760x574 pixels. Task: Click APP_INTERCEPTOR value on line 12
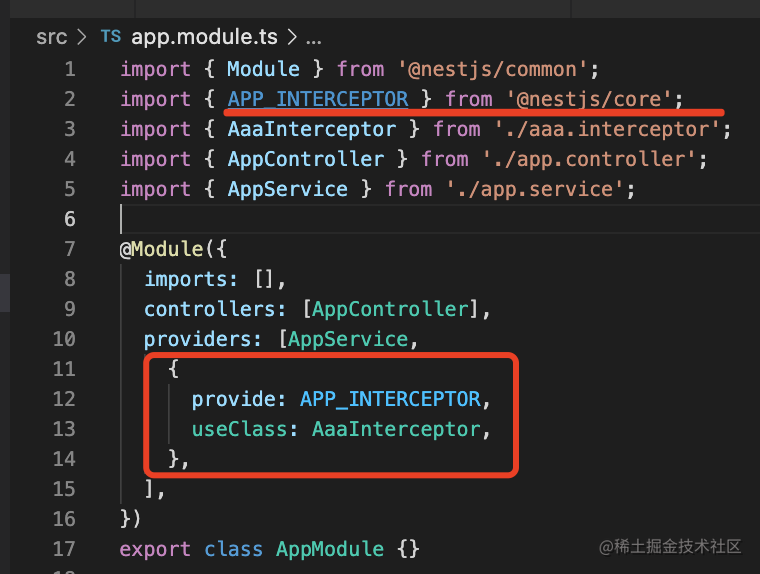pos(390,399)
